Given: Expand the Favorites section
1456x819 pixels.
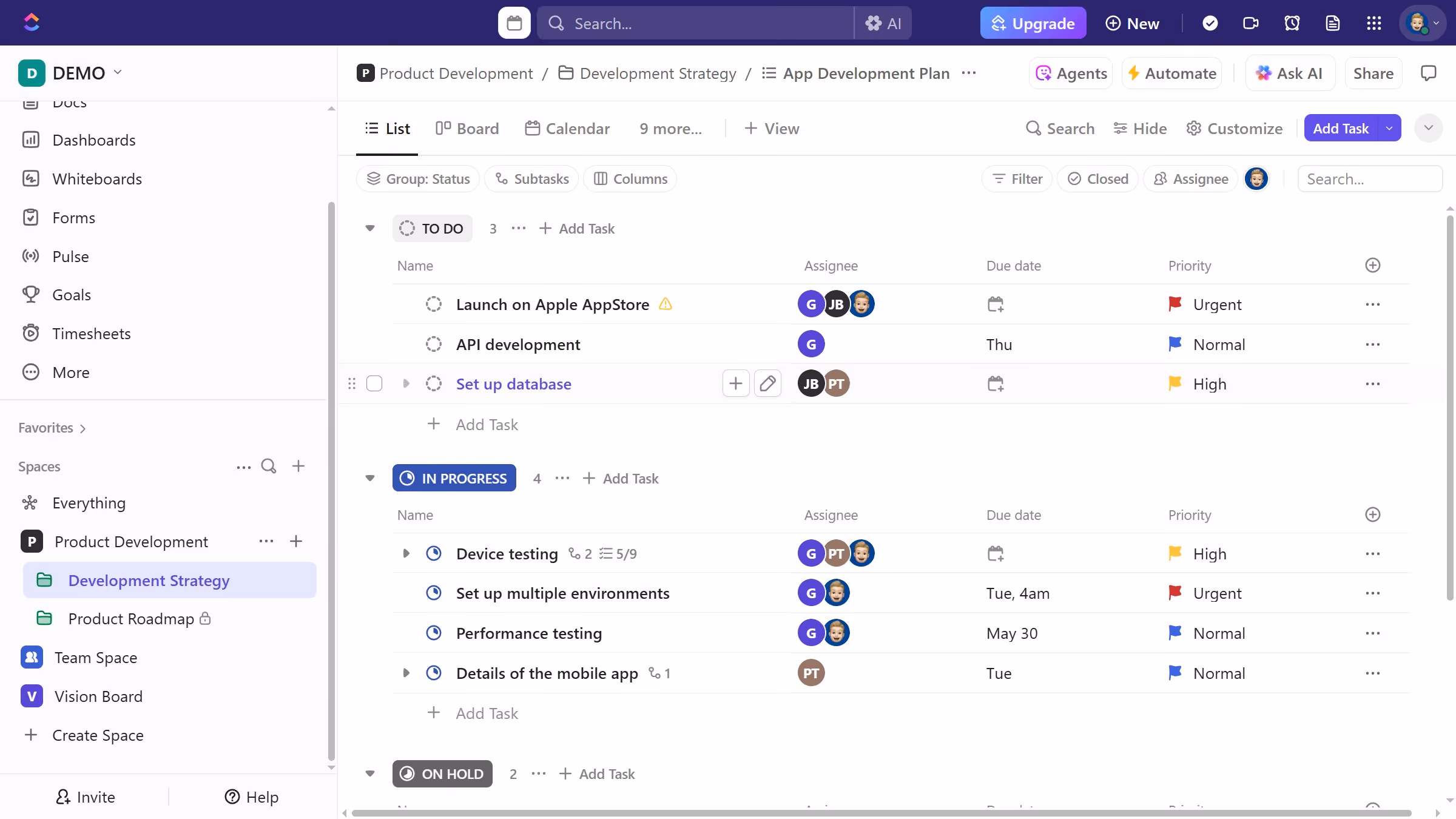Looking at the screenshot, I should coord(52,428).
